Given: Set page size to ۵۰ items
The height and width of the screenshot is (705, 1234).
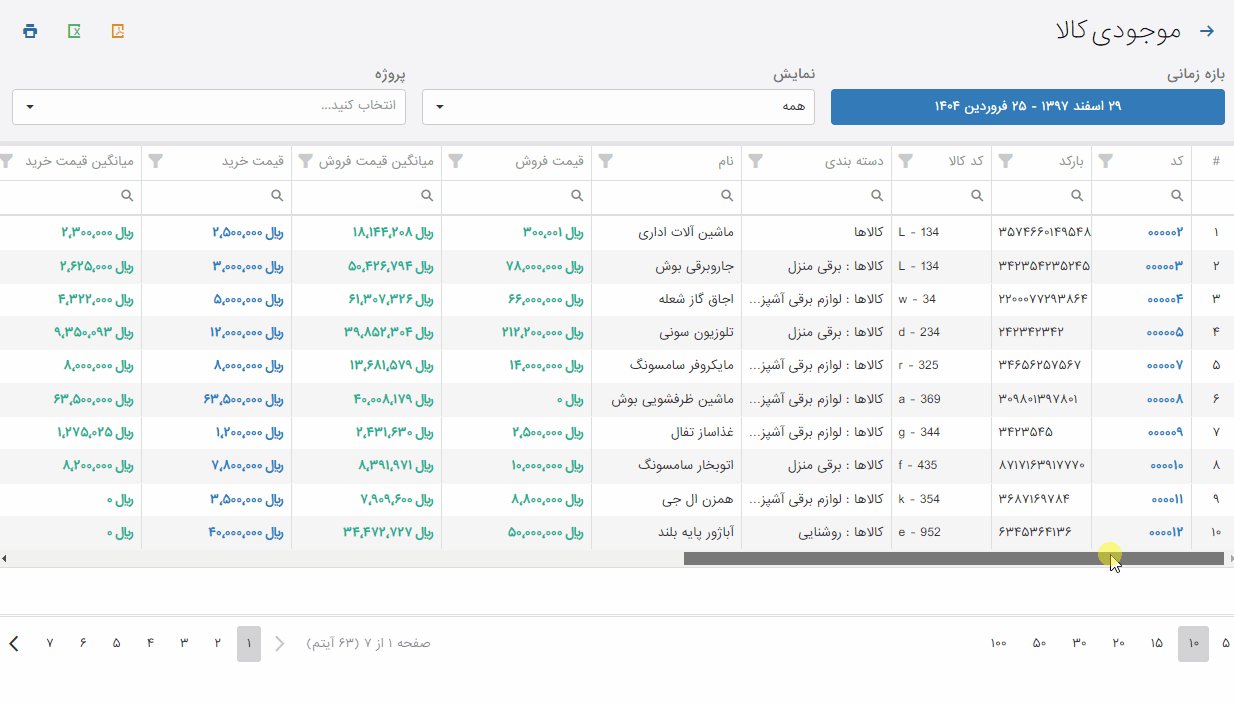Looking at the screenshot, I should pyautogui.click(x=1039, y=643).
